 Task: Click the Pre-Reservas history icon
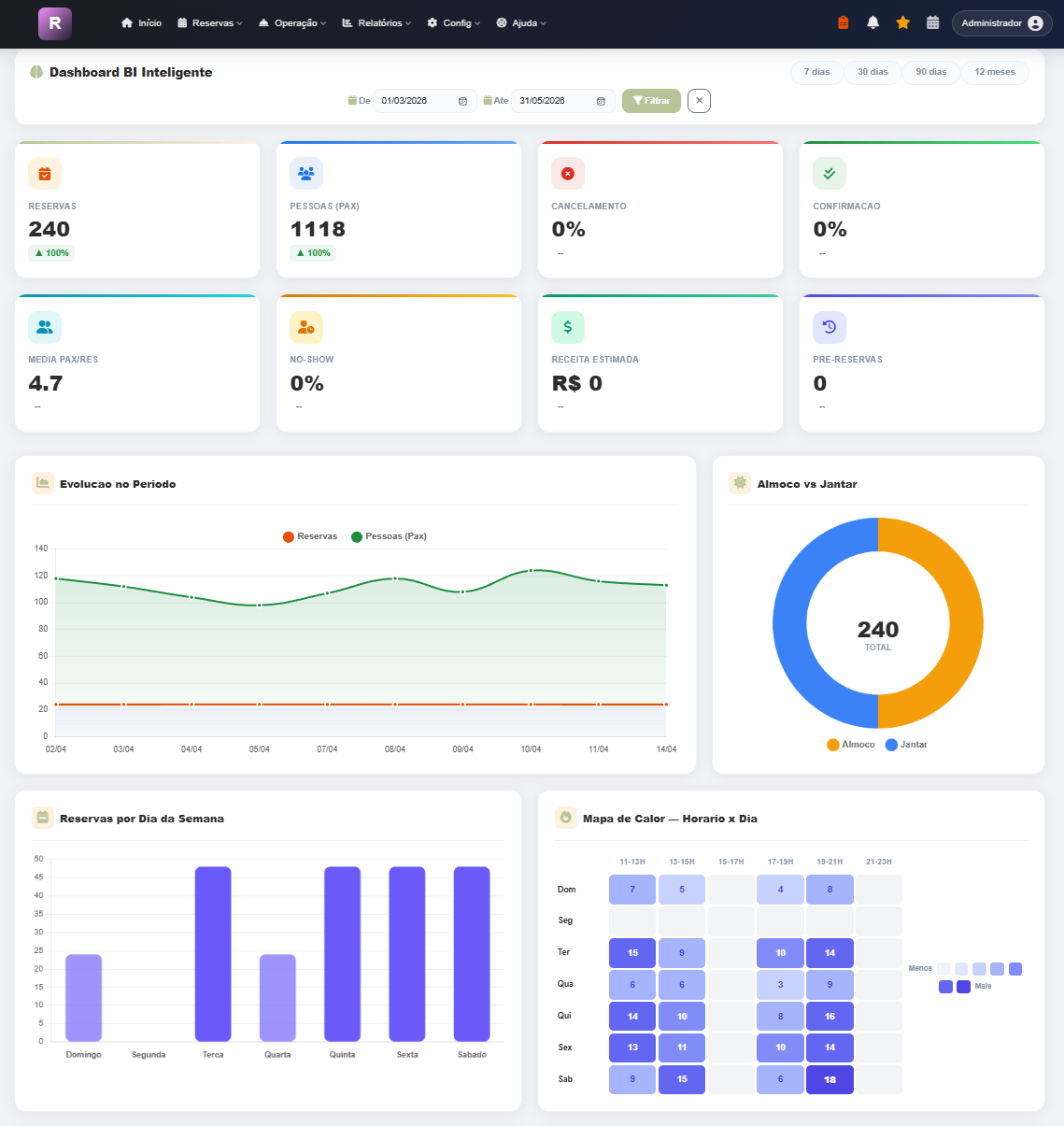[829, 327]
